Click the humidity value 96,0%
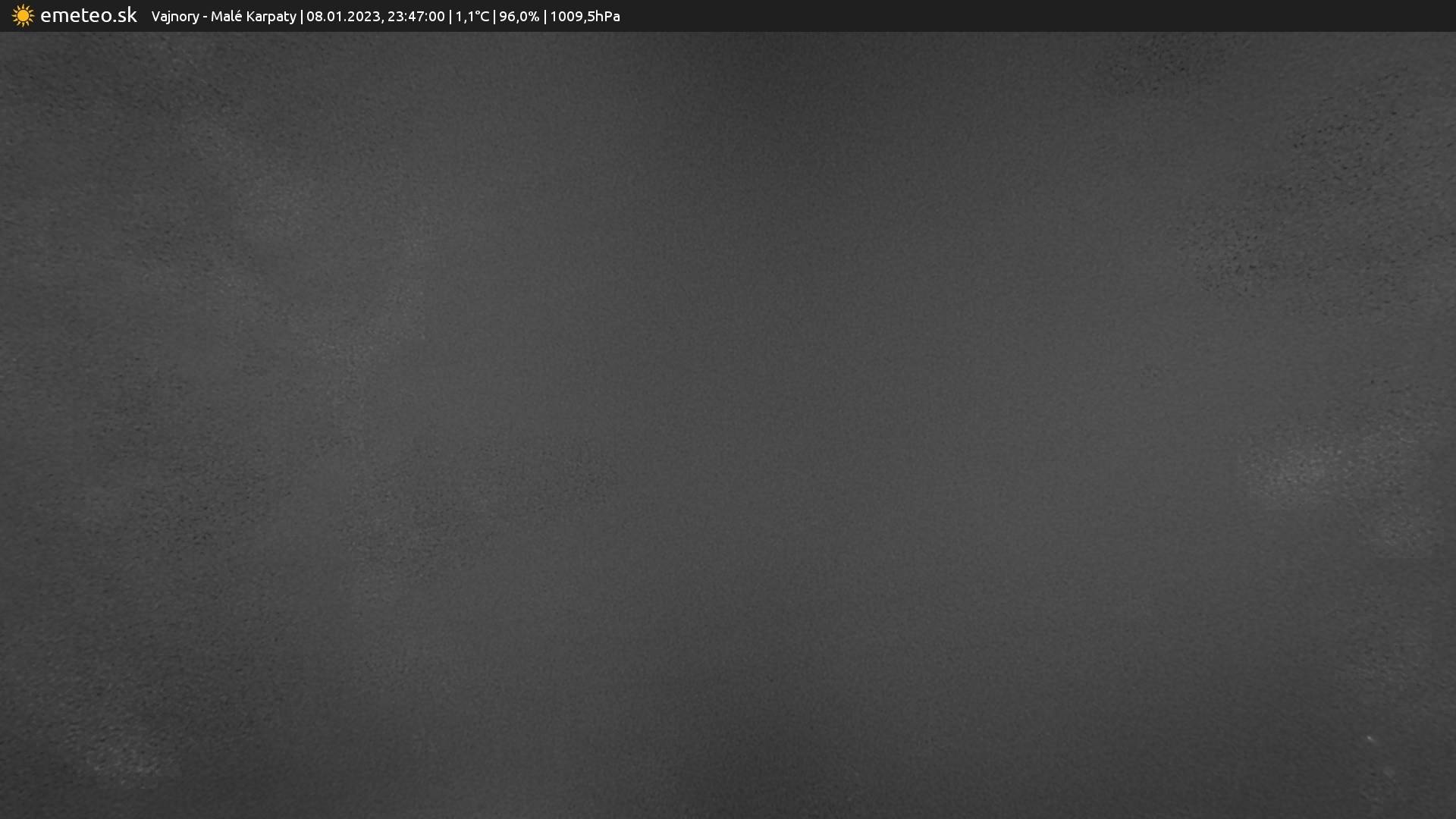 pyautogui.click(x=519, y=16)
